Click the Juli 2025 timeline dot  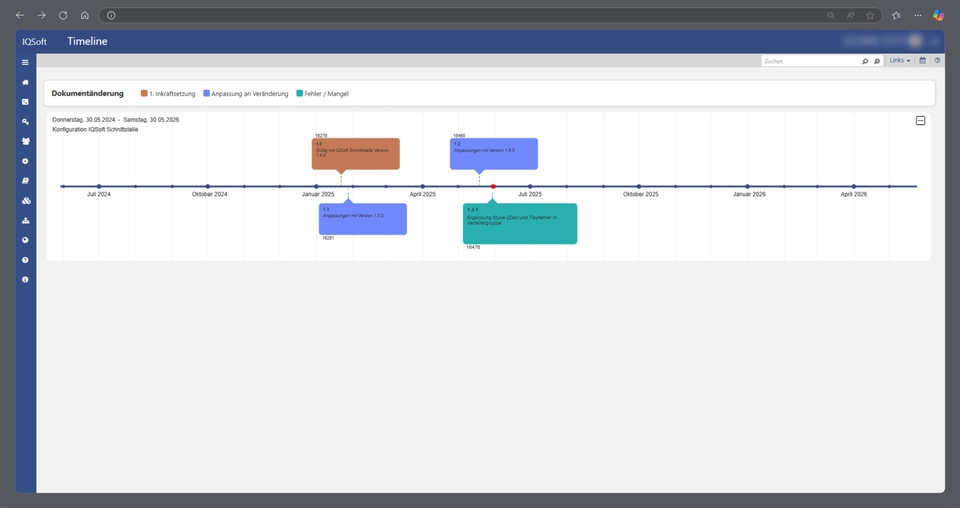pos(530,186)
